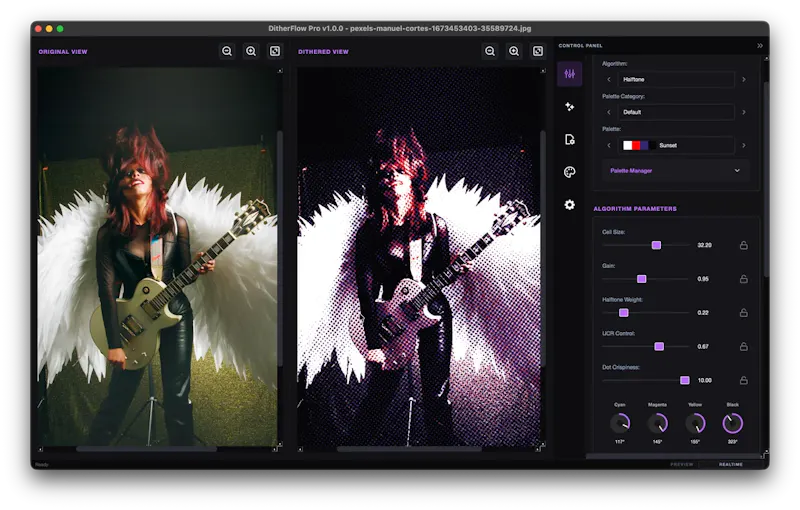The image size is (800, 510).
Task: Click the Dithered View label
Action: (x=323, y=52)
